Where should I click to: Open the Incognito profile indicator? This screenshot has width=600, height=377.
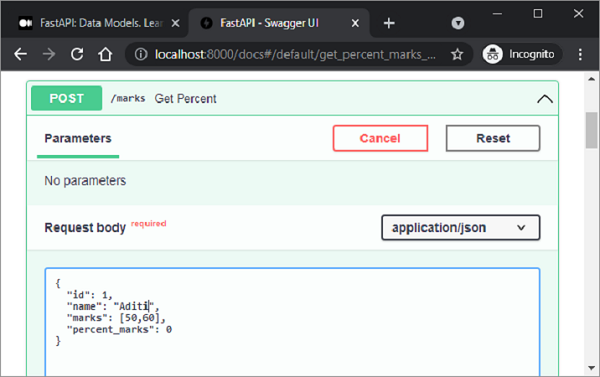[522, 54]
